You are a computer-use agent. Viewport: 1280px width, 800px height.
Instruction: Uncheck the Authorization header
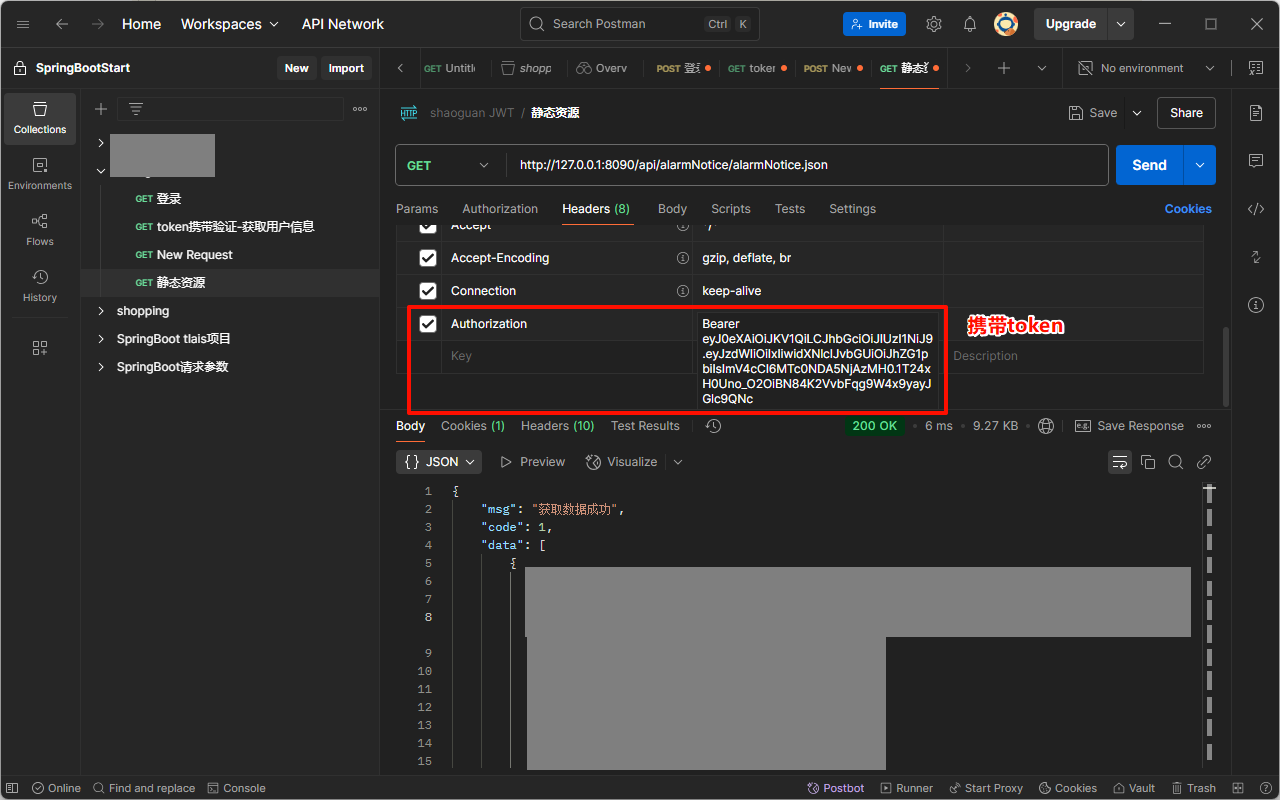click(x=428, y=324)
